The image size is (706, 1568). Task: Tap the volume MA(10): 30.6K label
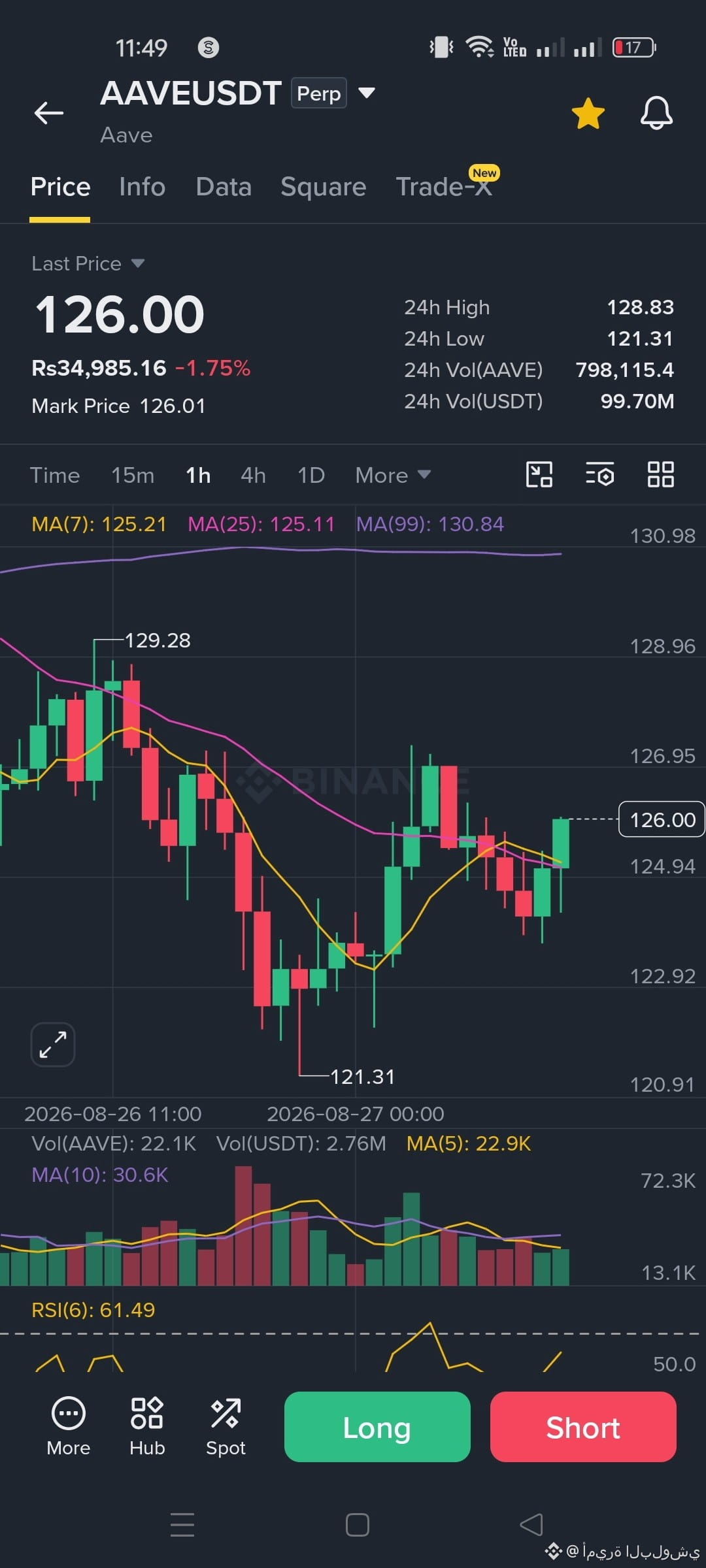pos(100,1175)
